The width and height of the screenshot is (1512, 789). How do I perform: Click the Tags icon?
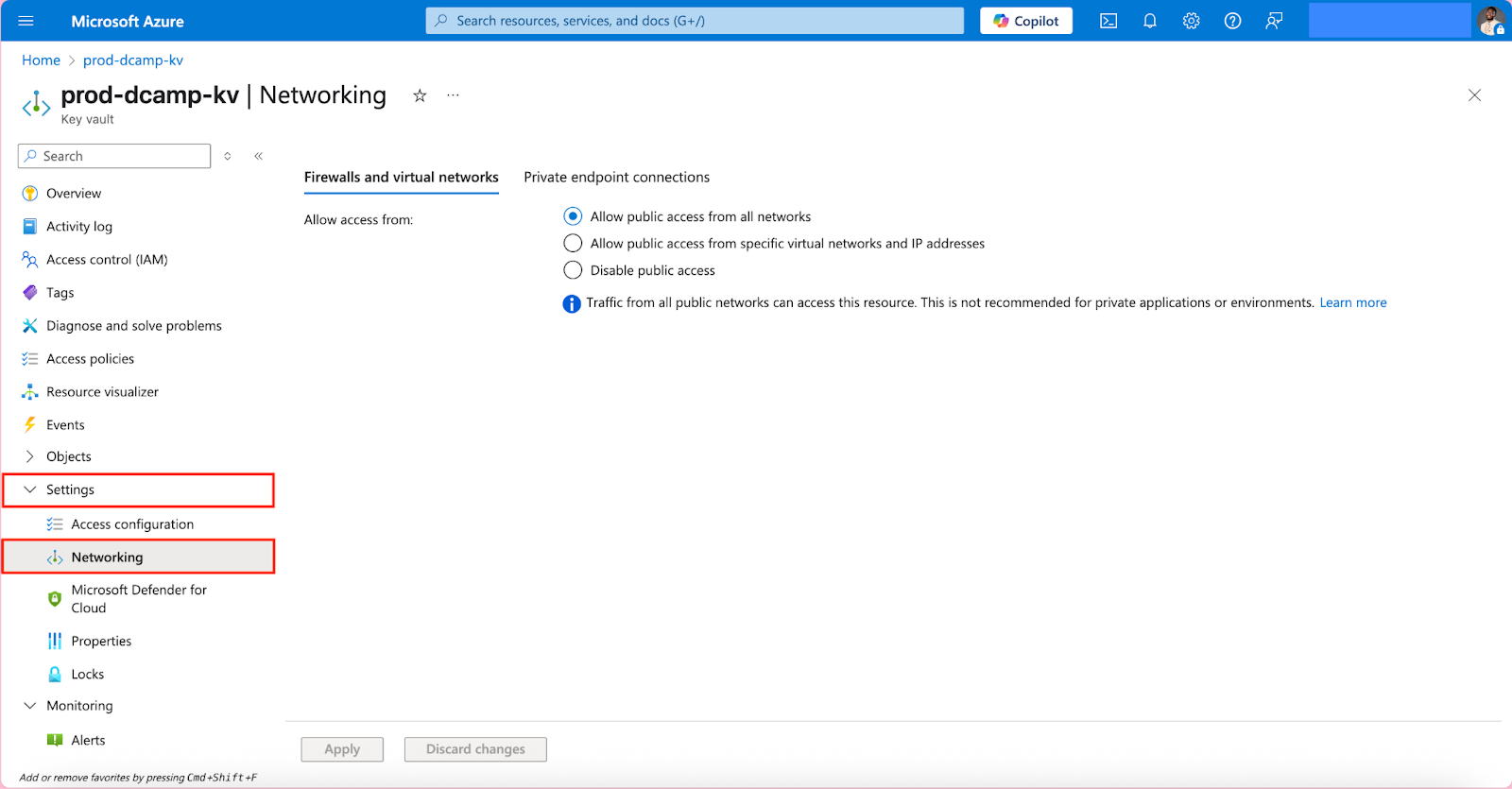pyautogui.click(x=30, y=292)
